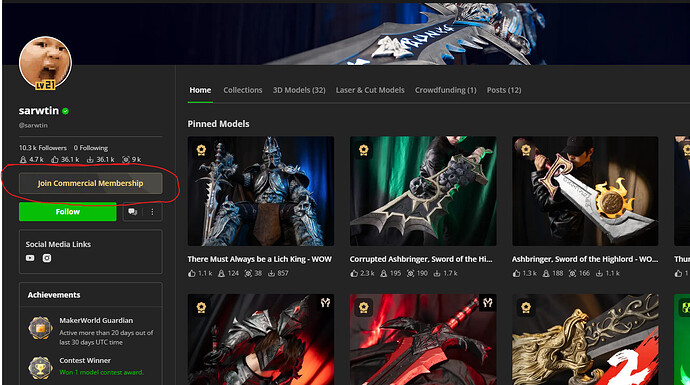The height and width of the screenshot is (385, 690).
Task: Click the award badge on red sword model thumbnail
Action: (363, 307)
